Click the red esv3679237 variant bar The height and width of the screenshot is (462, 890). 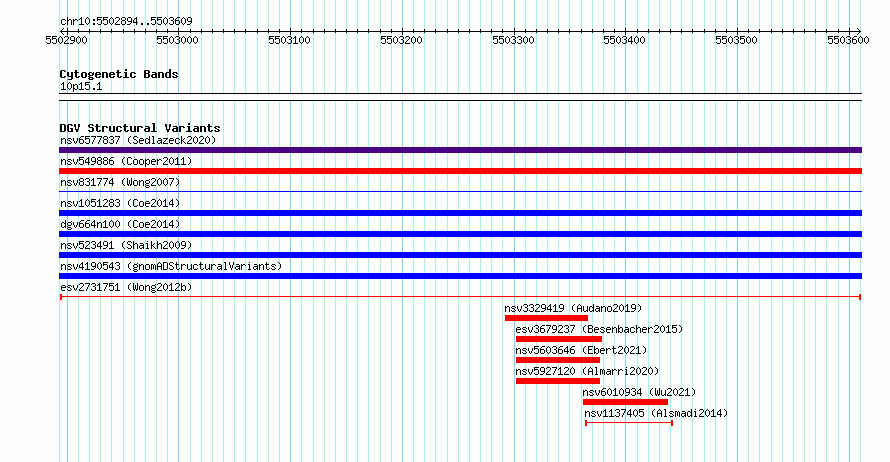pyautogui.click(x=559, y=339)
